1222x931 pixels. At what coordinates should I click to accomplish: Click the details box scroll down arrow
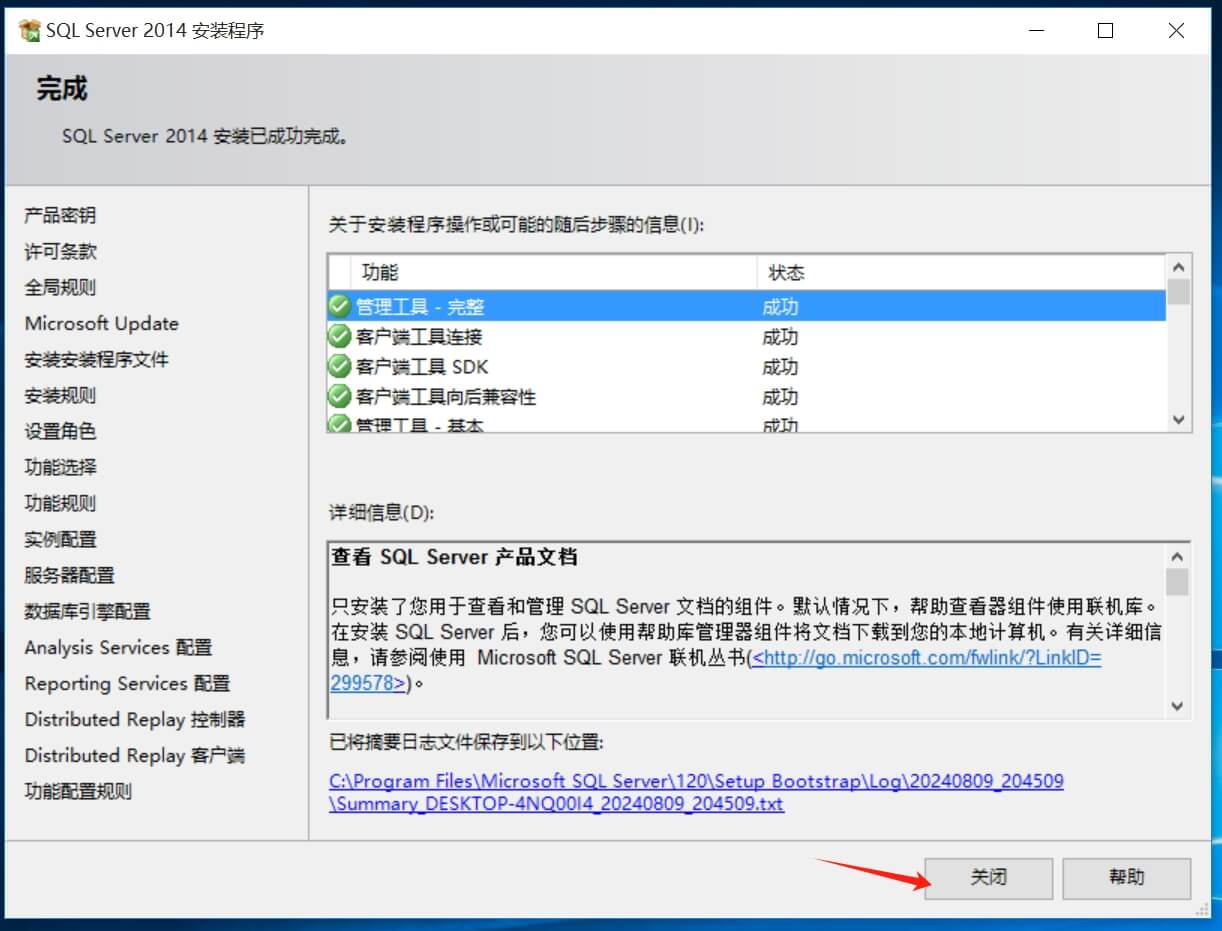pyautogui.click(x=1177, y=706)
